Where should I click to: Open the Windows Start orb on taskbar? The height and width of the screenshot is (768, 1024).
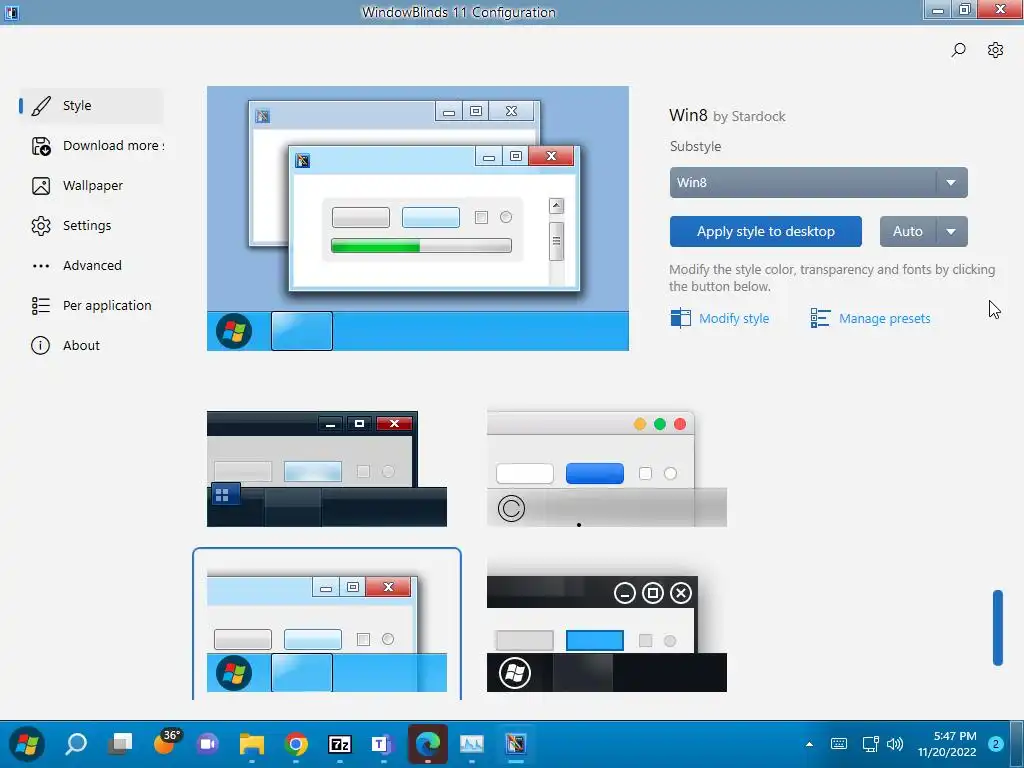click(x=27, y=744)
